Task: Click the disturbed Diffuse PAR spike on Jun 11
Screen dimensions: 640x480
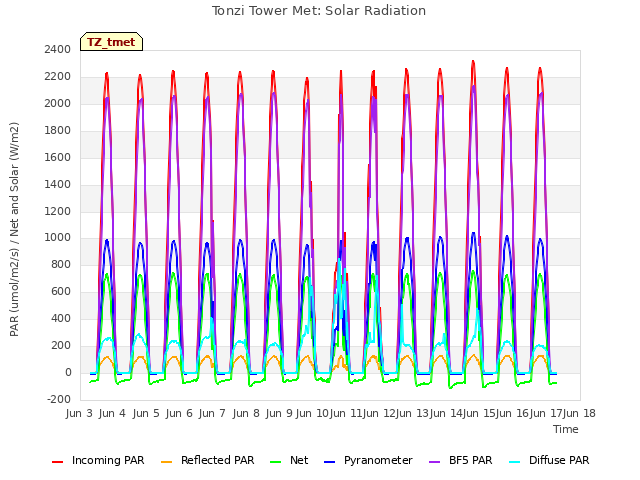Action: (x=339, y=261)
